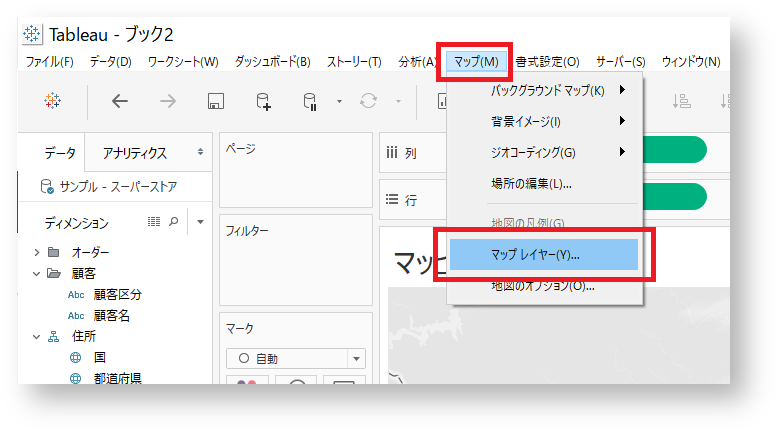Open the run update dropdown arrow
778x432 pixels.
398,101
